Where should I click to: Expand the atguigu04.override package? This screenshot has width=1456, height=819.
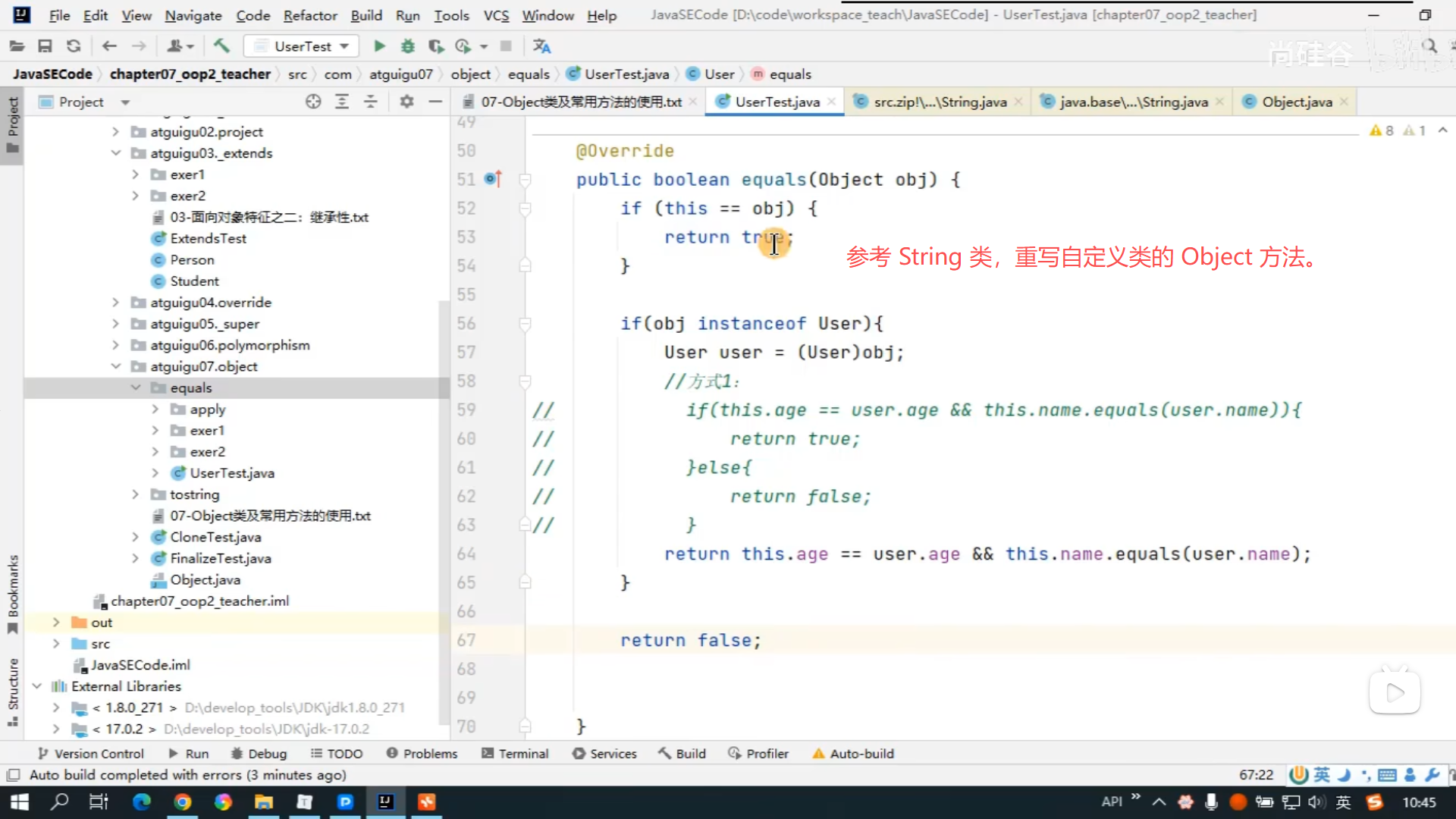(x=115, y=303)
